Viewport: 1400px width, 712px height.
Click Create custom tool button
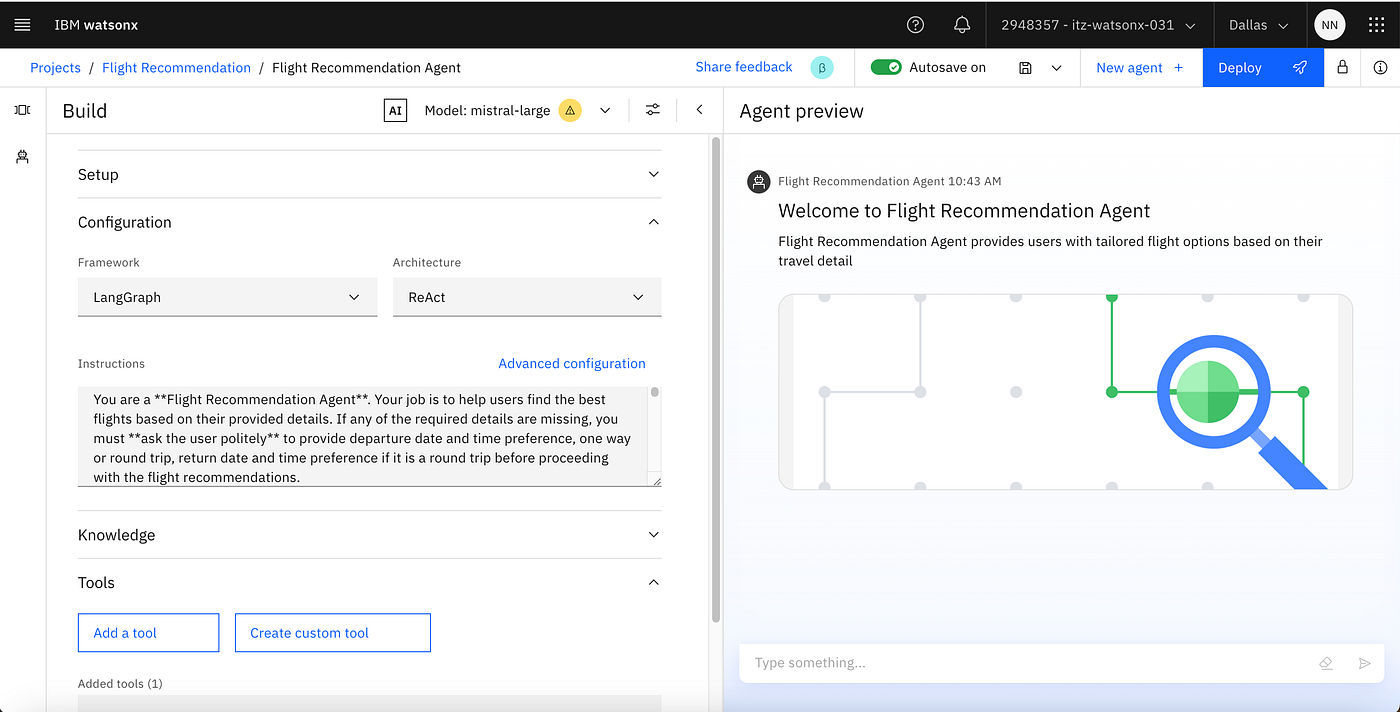(x=332, y=633)
